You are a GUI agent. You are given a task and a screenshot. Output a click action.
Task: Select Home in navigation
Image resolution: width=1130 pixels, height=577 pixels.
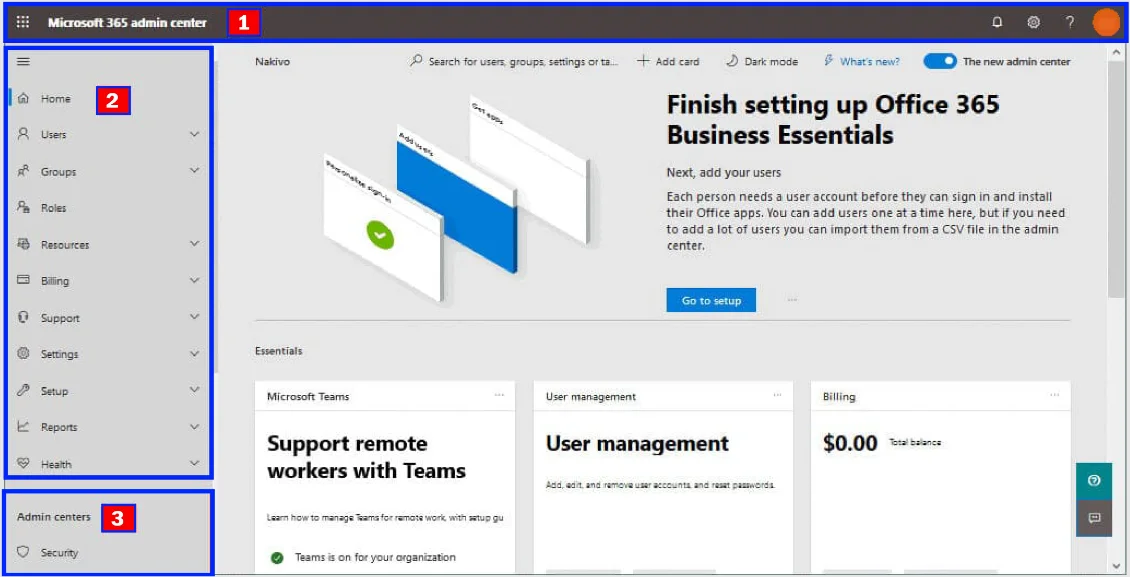(x=55, y=99)
